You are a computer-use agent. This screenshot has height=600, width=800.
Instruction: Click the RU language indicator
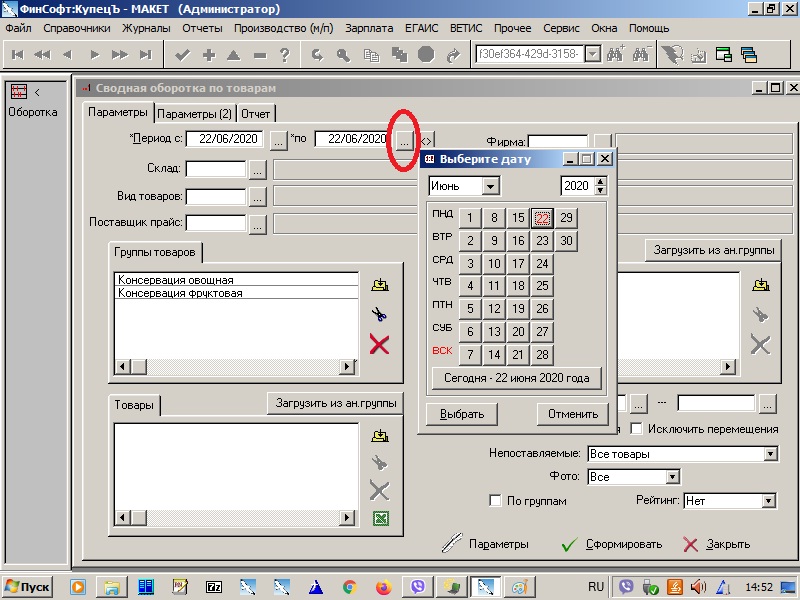[596, 587]
